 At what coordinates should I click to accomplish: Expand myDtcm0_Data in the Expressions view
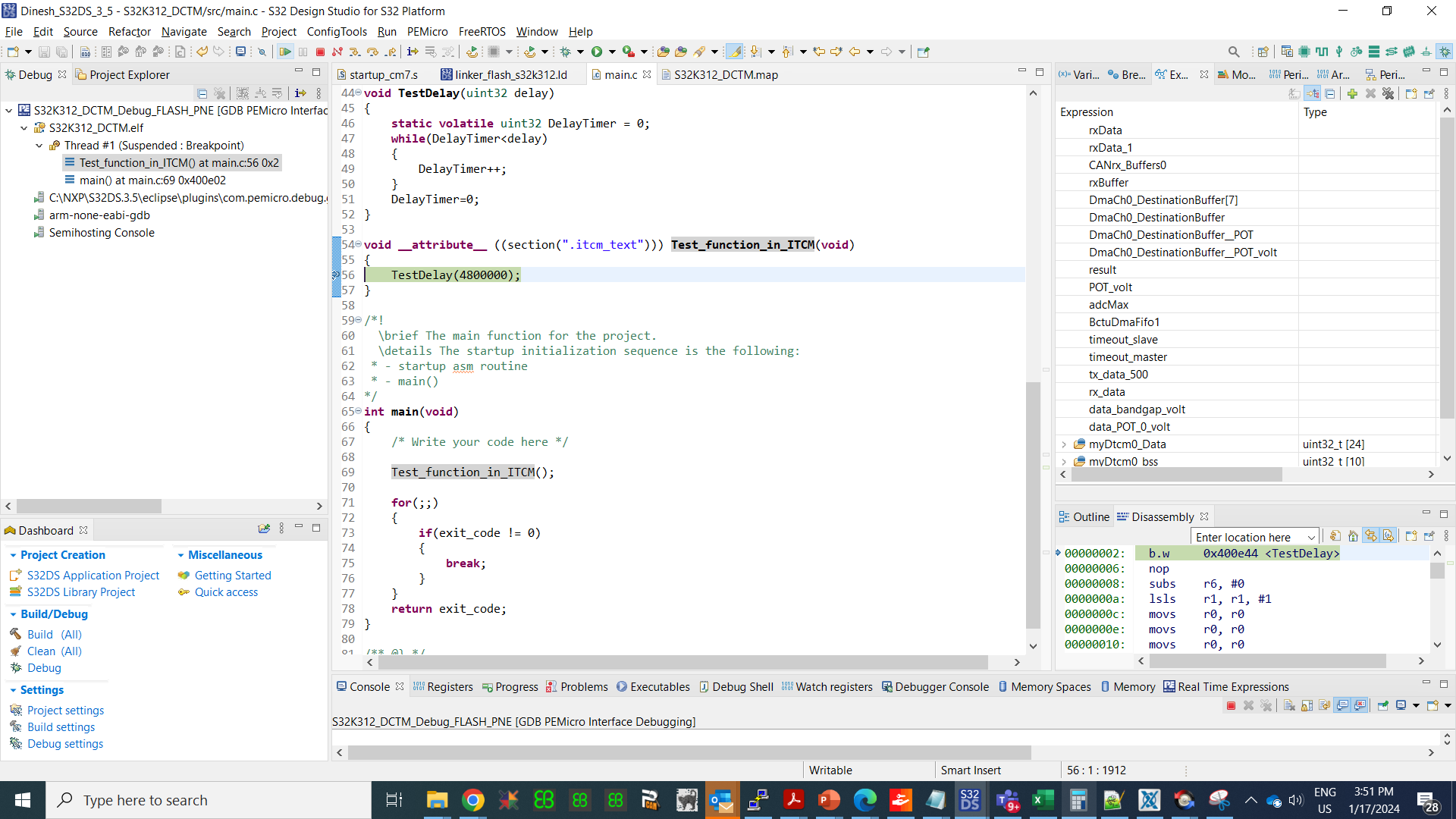tap(1065, 444)
